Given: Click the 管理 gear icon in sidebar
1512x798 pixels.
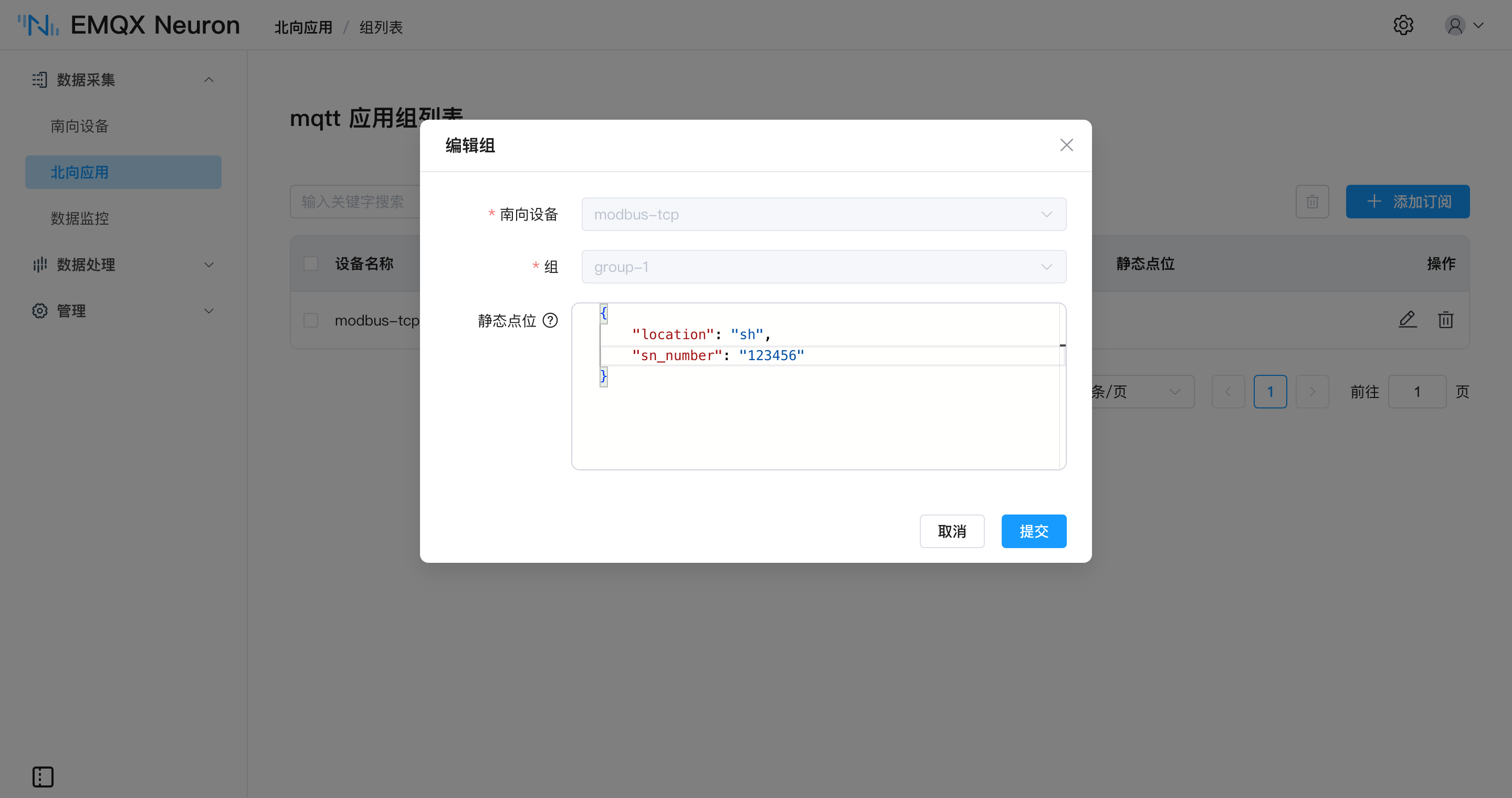Looking at the screenshot, I should (39, 311).
